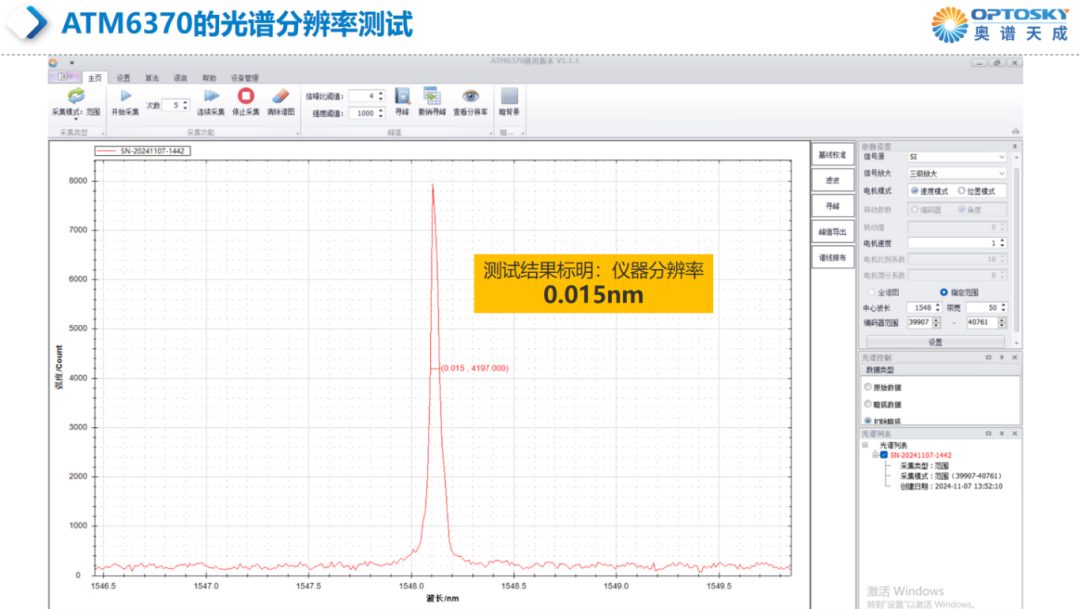Select the 全谱图 radio button
1080x609 pixels.
click(871, 293)
